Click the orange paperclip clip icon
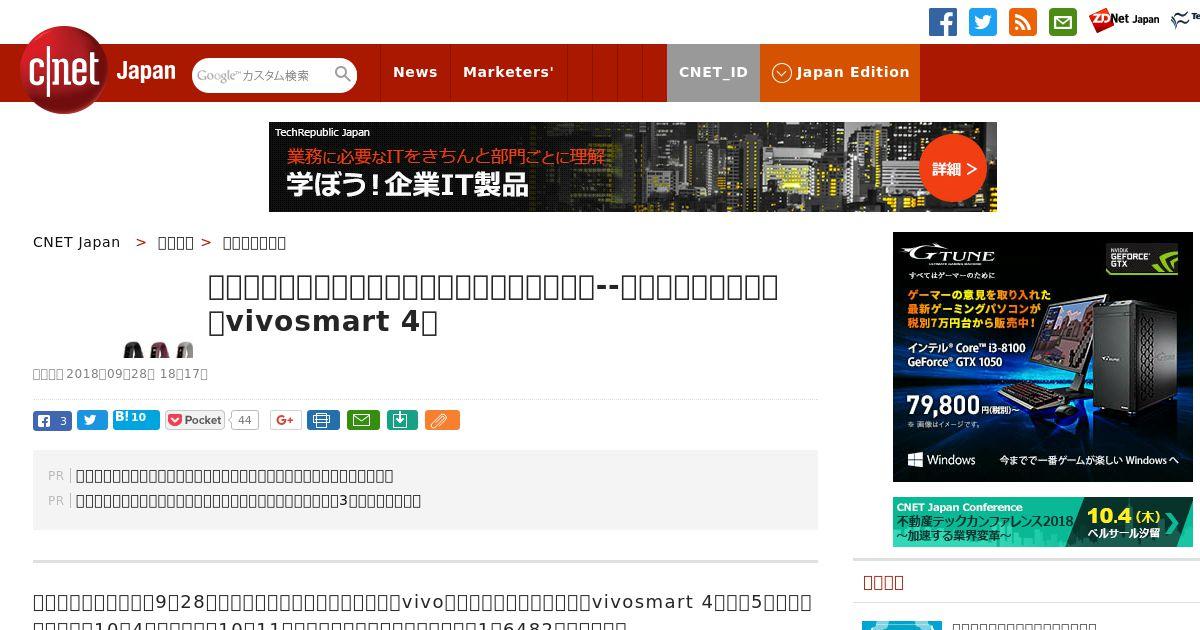The image size is (1200, 630). coord(442,420)
